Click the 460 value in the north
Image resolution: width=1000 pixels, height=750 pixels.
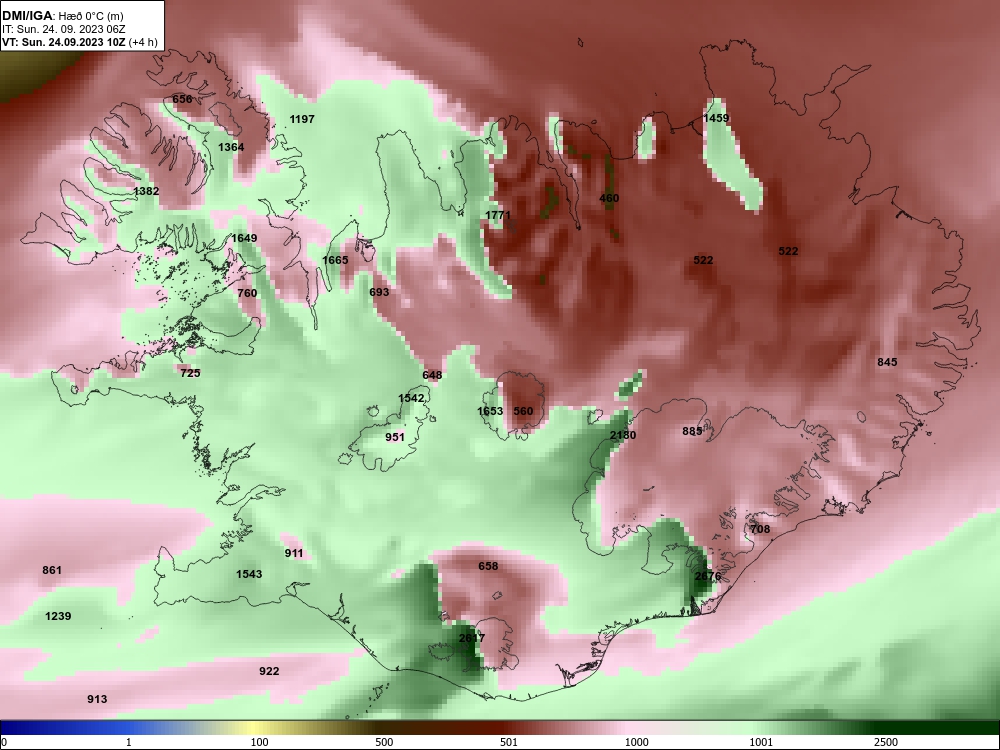[609, 198]
